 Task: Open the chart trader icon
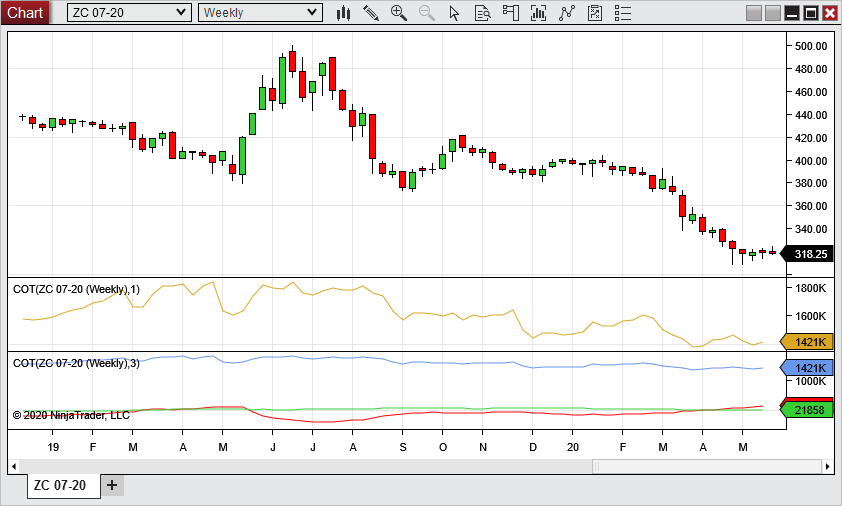point(511,13)
